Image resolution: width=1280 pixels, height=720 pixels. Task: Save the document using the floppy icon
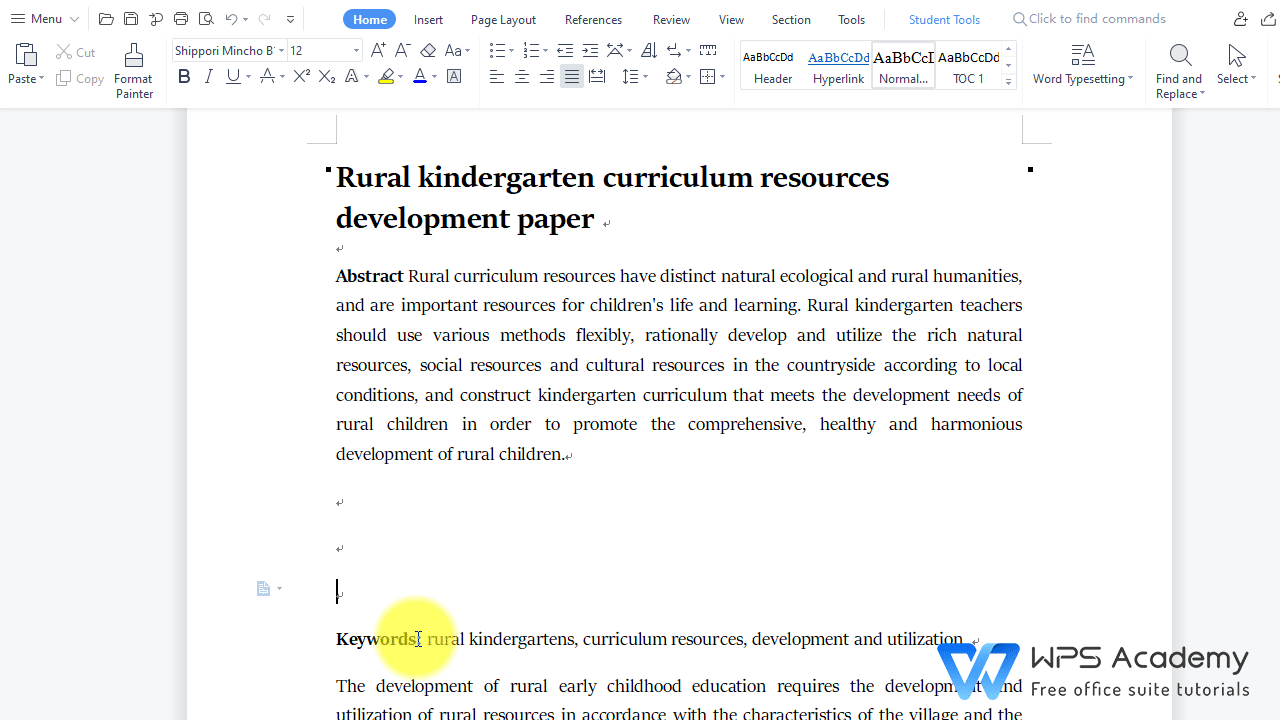pos(131,19)
